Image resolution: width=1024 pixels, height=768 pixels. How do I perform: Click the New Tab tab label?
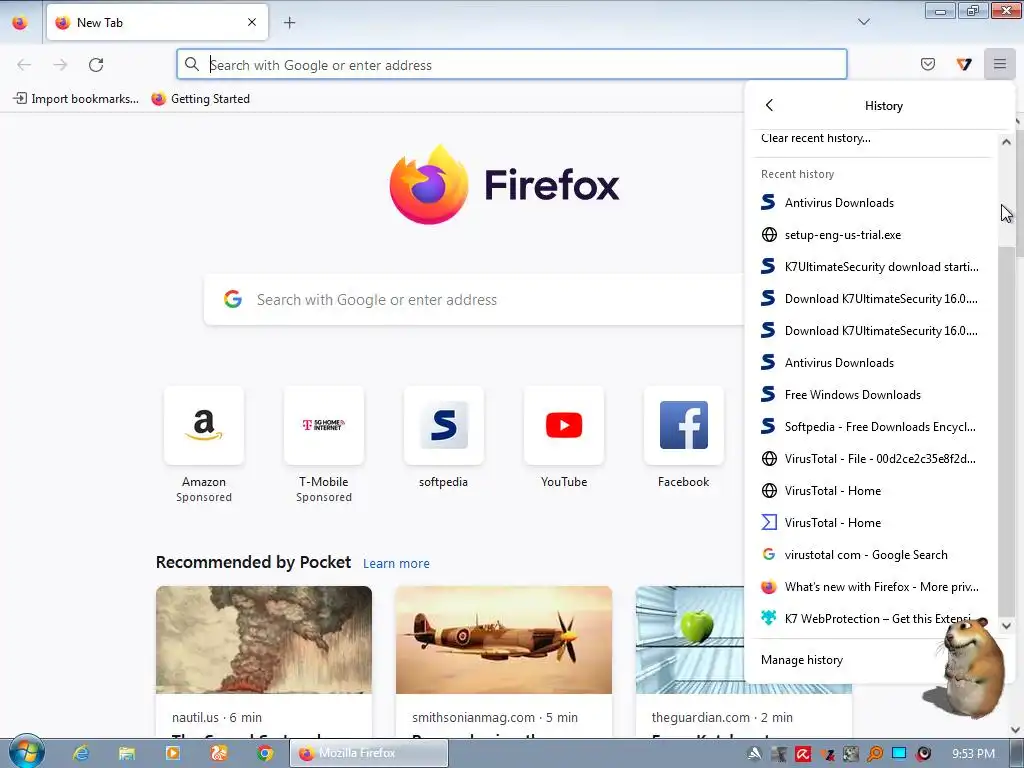click(100, 23)
